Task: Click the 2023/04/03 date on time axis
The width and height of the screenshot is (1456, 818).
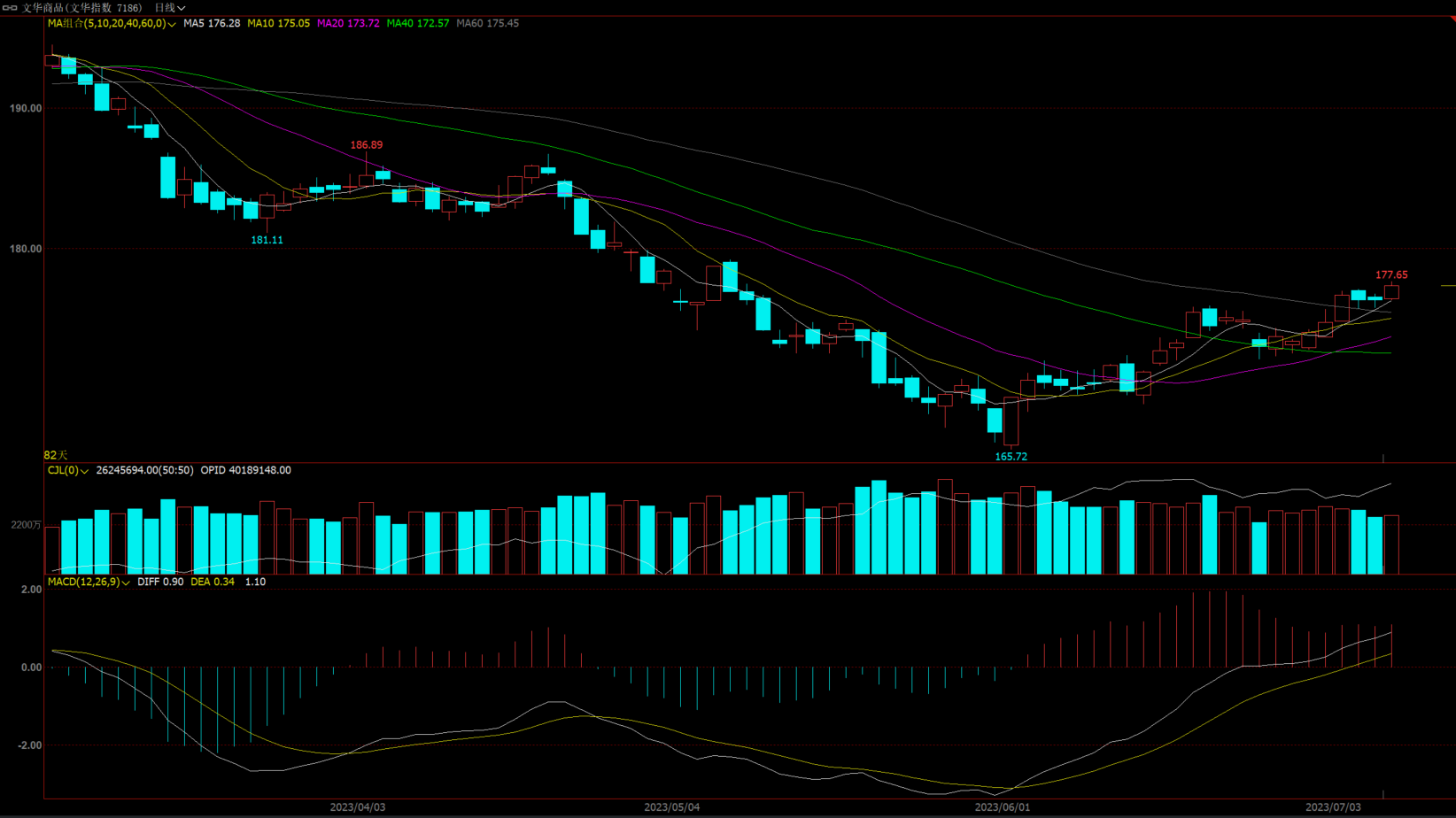Action: point(358,807)
